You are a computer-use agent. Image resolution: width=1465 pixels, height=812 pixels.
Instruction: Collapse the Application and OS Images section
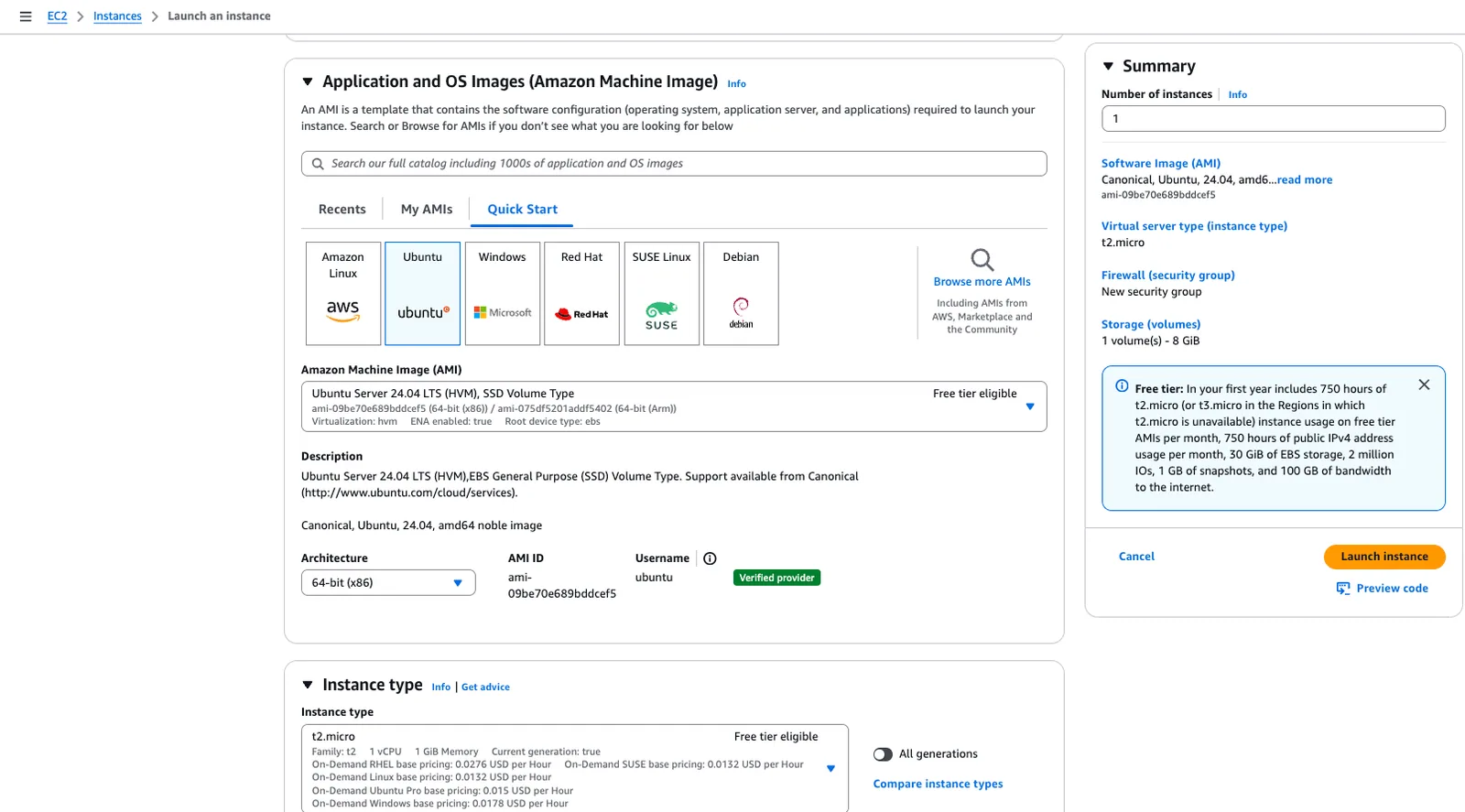(x=308, y=81)
